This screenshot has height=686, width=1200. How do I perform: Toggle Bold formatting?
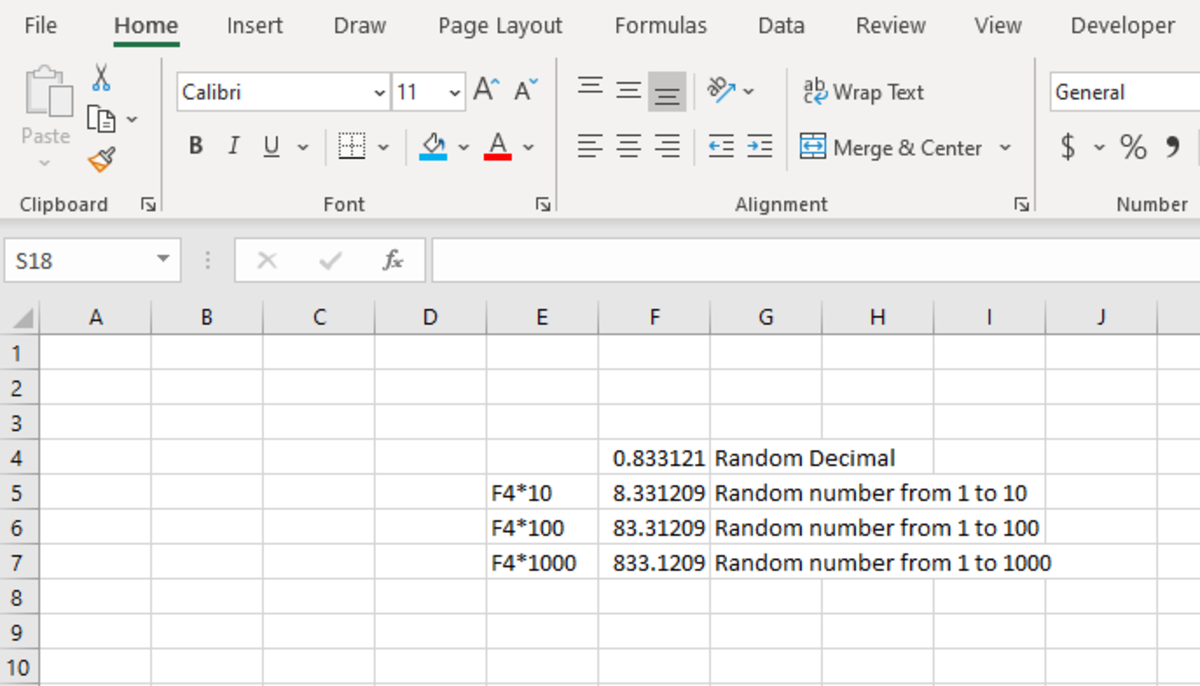pos(196,147)
